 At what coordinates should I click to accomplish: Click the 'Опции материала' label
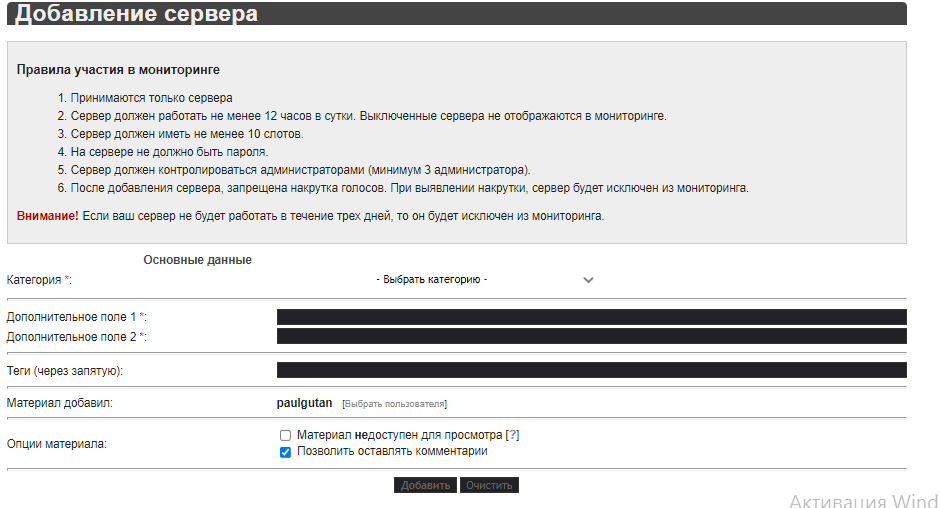coord(57,444)
